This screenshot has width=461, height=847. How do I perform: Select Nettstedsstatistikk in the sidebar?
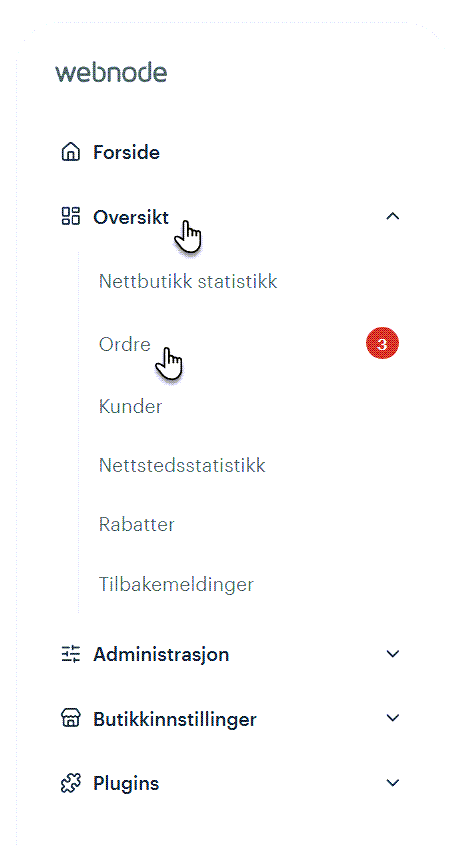point(182,465)
